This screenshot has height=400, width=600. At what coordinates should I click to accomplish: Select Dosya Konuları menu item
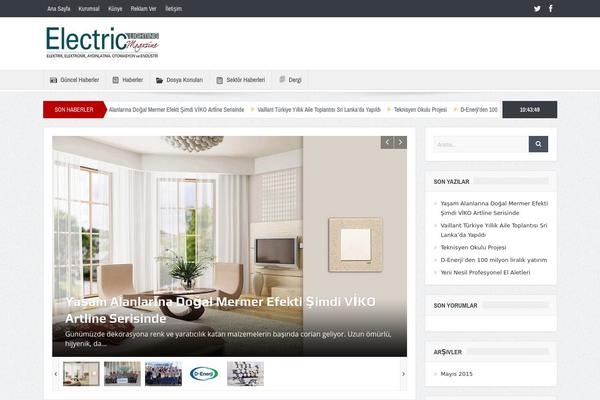tap(179, 80)
